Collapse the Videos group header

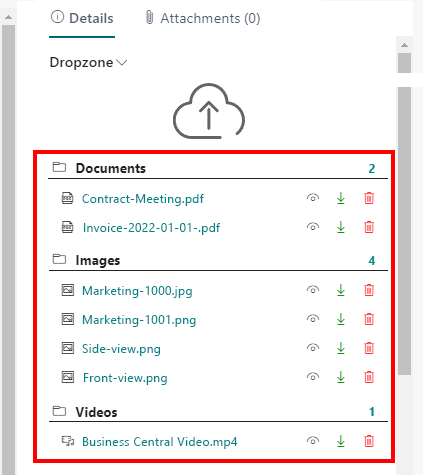pyautogui.click(x=218, y=412)
